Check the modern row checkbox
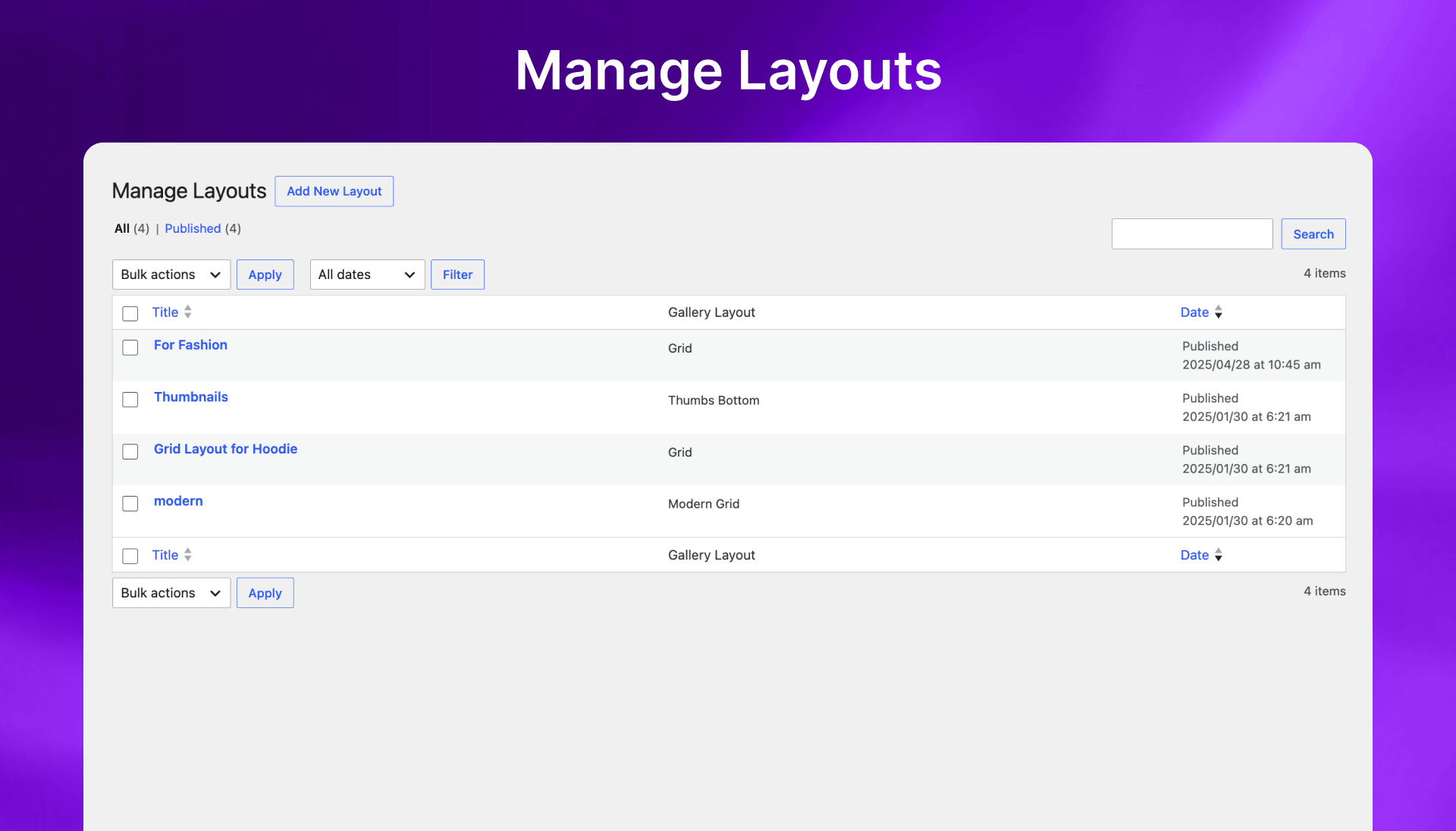The width and height of the screenshot is (1456, 831). (130, 503)
